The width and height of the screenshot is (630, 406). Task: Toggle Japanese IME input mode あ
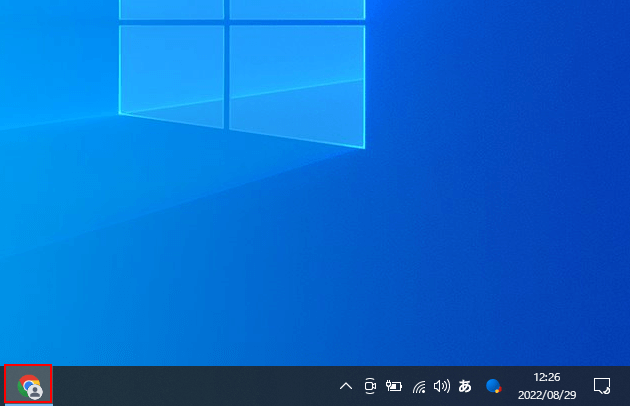[x=465, y=386]
